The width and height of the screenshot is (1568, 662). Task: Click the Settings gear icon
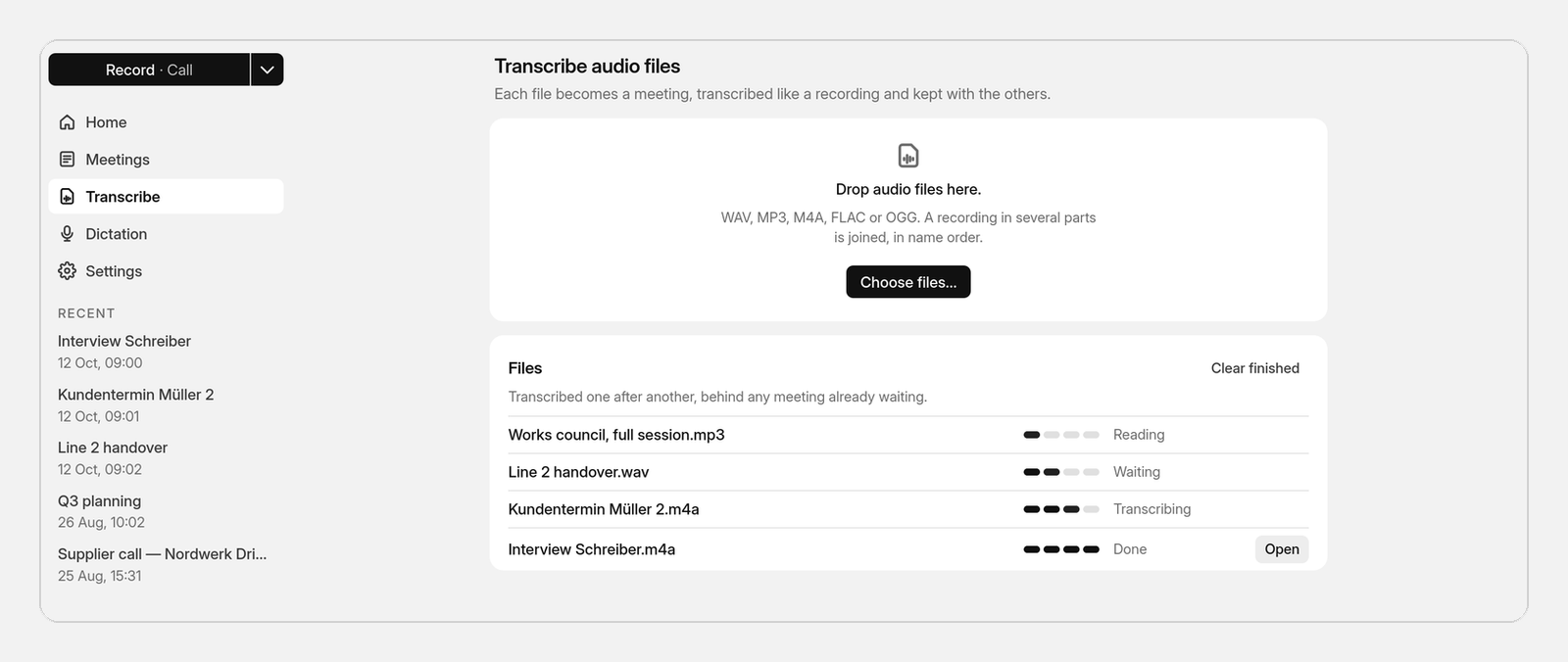67,271
